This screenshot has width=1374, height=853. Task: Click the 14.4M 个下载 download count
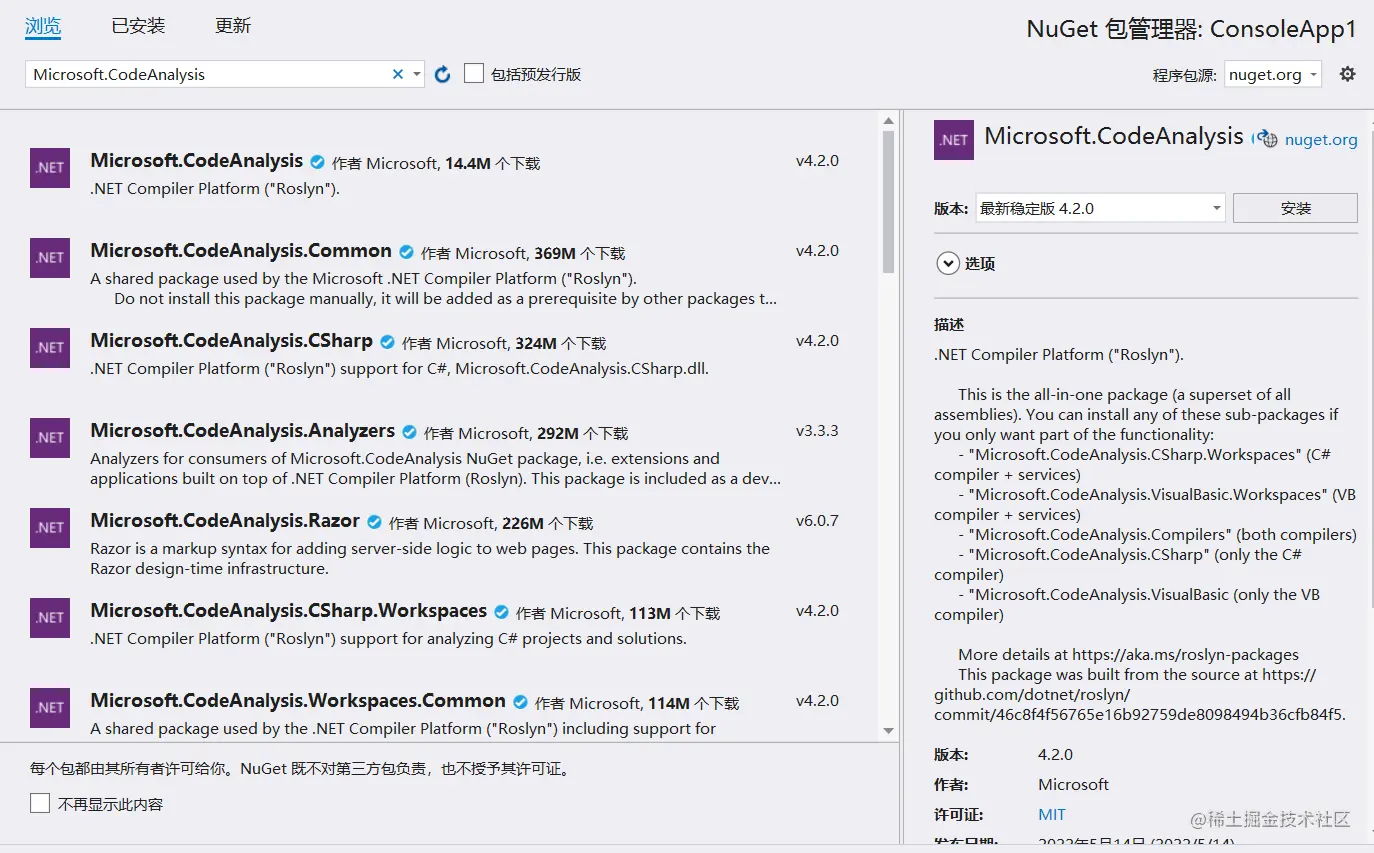(493, 163)
